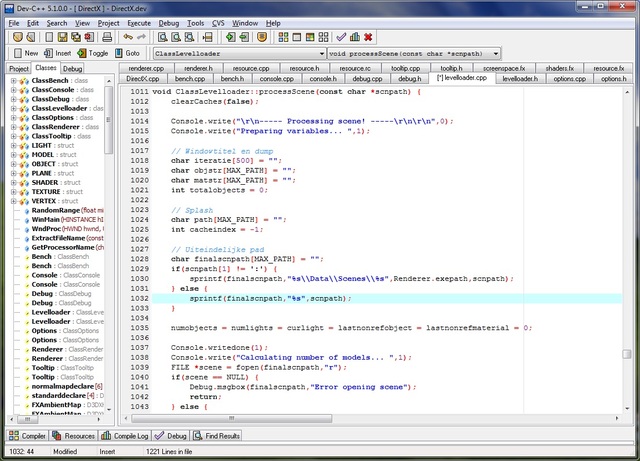640x461 pixels.
Task: Expand the VERTEX struct node
Action: (x=13, y=201)
